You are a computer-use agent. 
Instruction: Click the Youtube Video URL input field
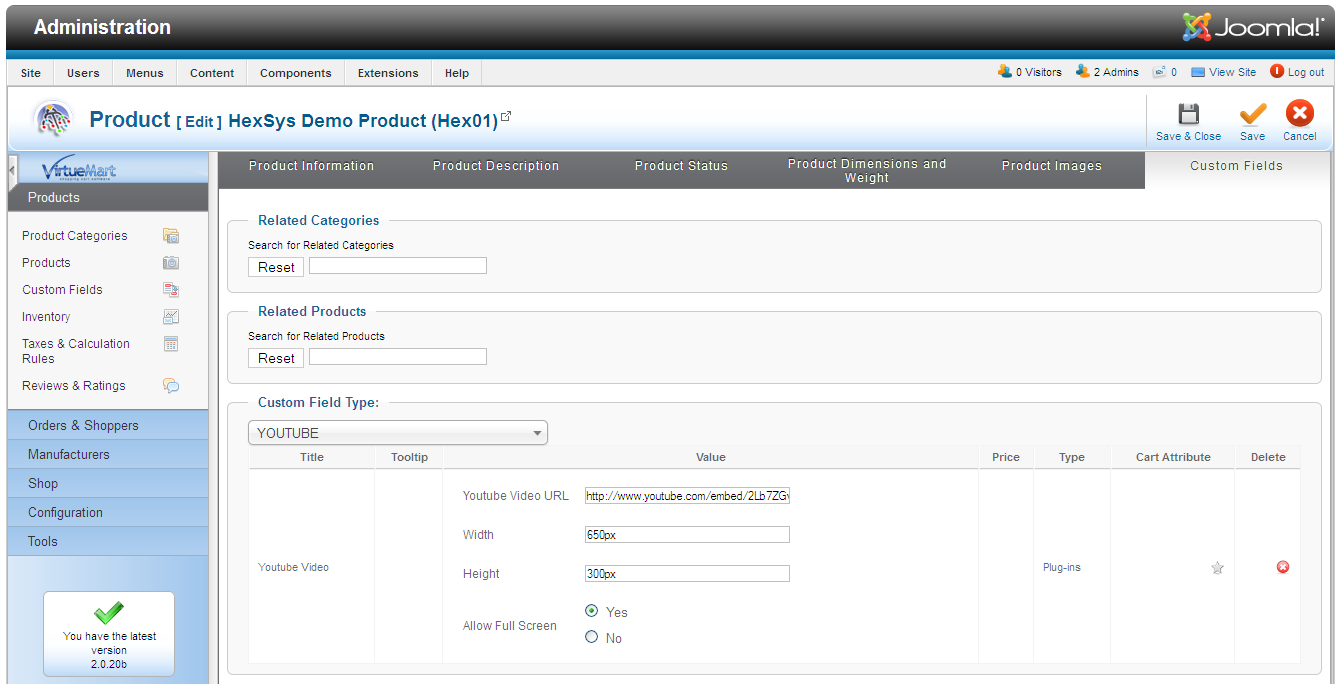687,496
